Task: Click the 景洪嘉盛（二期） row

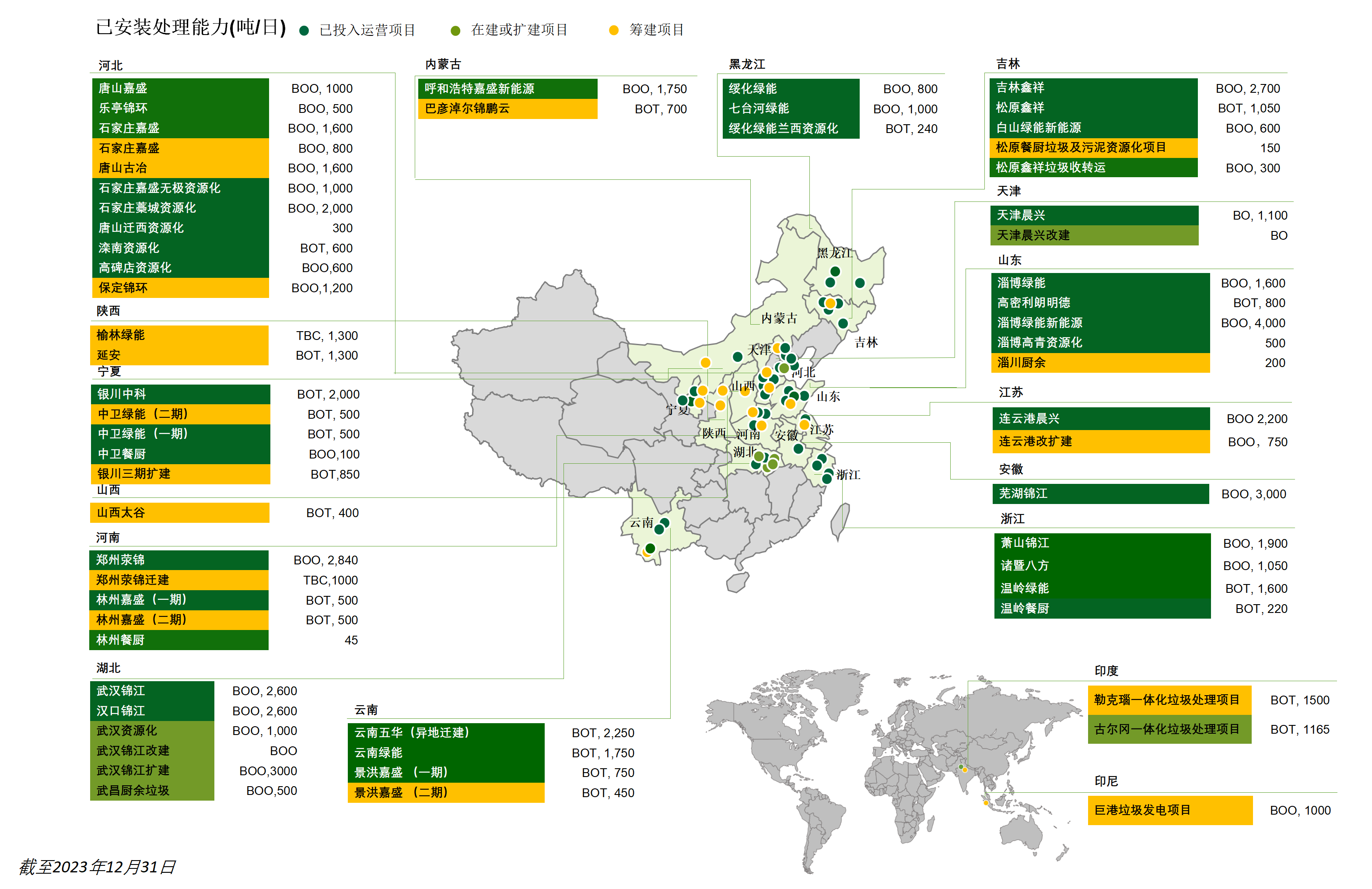Action: tap(446, 793)
